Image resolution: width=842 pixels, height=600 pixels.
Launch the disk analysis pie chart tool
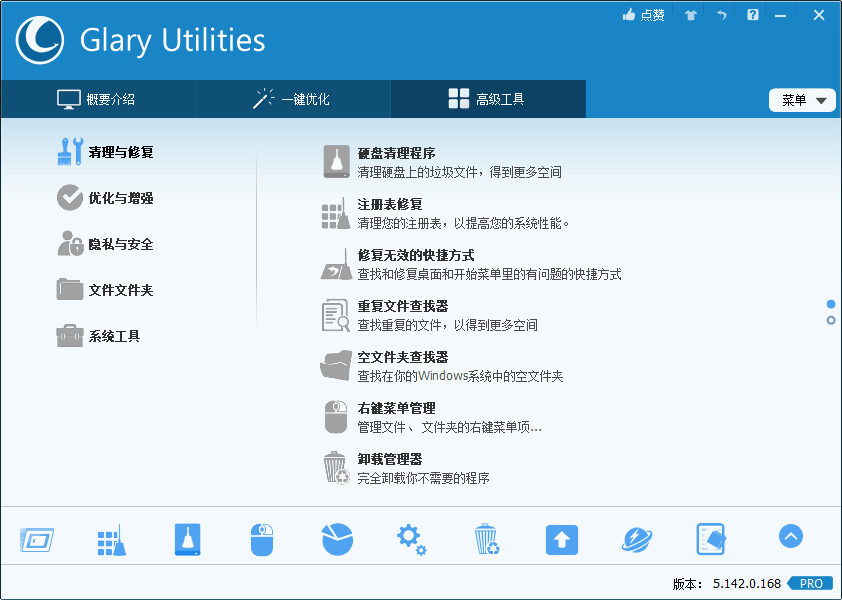(x=336, y=539)
